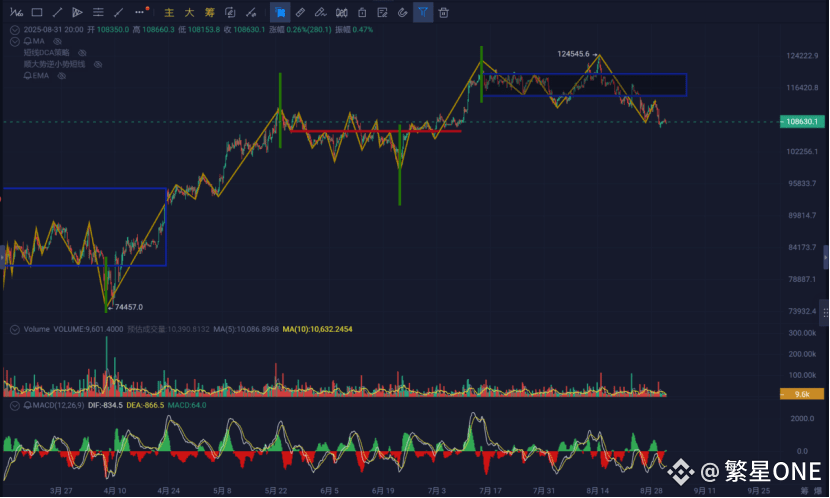Click the 124545.6 high price label

pyautogui.click(x=573, y=54)
